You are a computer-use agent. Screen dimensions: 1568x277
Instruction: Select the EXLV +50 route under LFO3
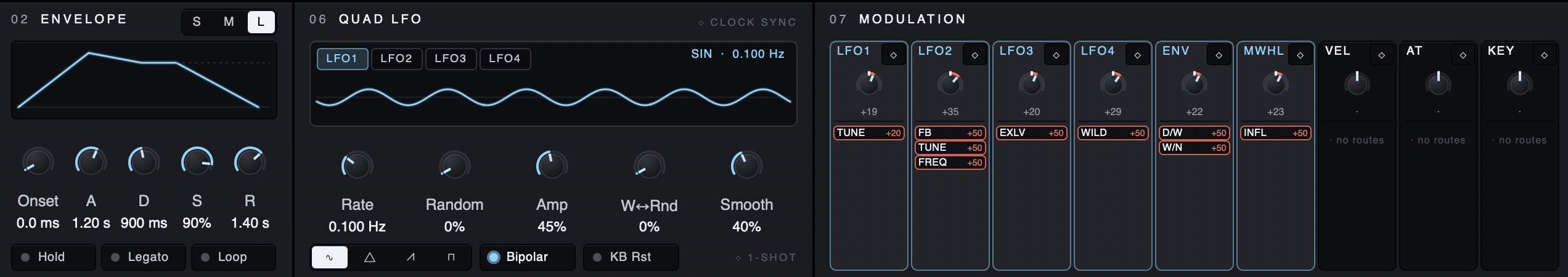[x=1032, y=133]
